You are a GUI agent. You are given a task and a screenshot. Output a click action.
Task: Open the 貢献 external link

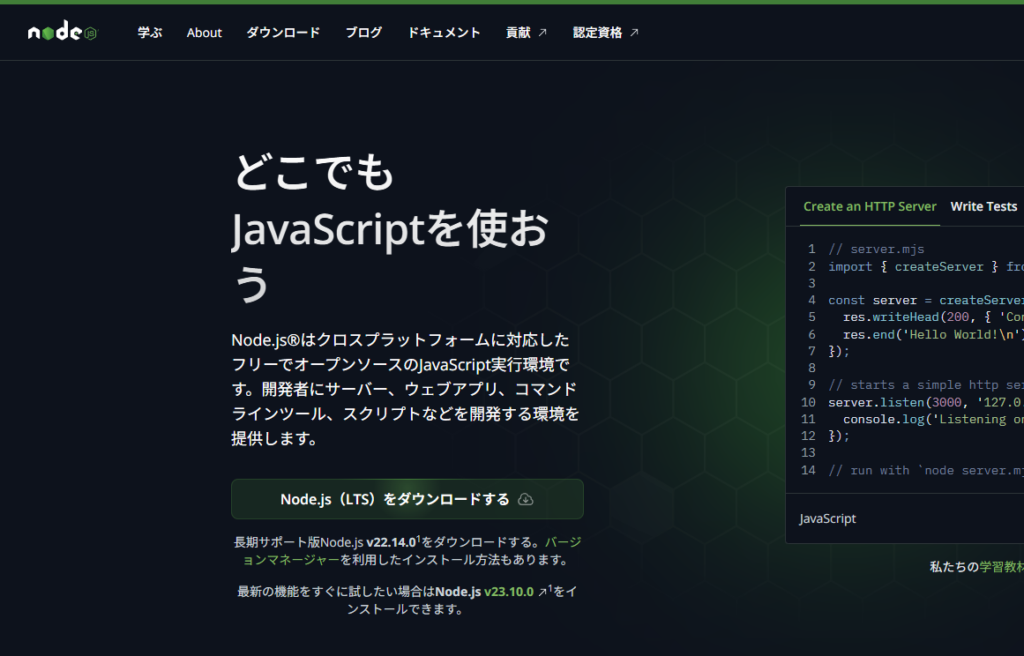point(526,33)
